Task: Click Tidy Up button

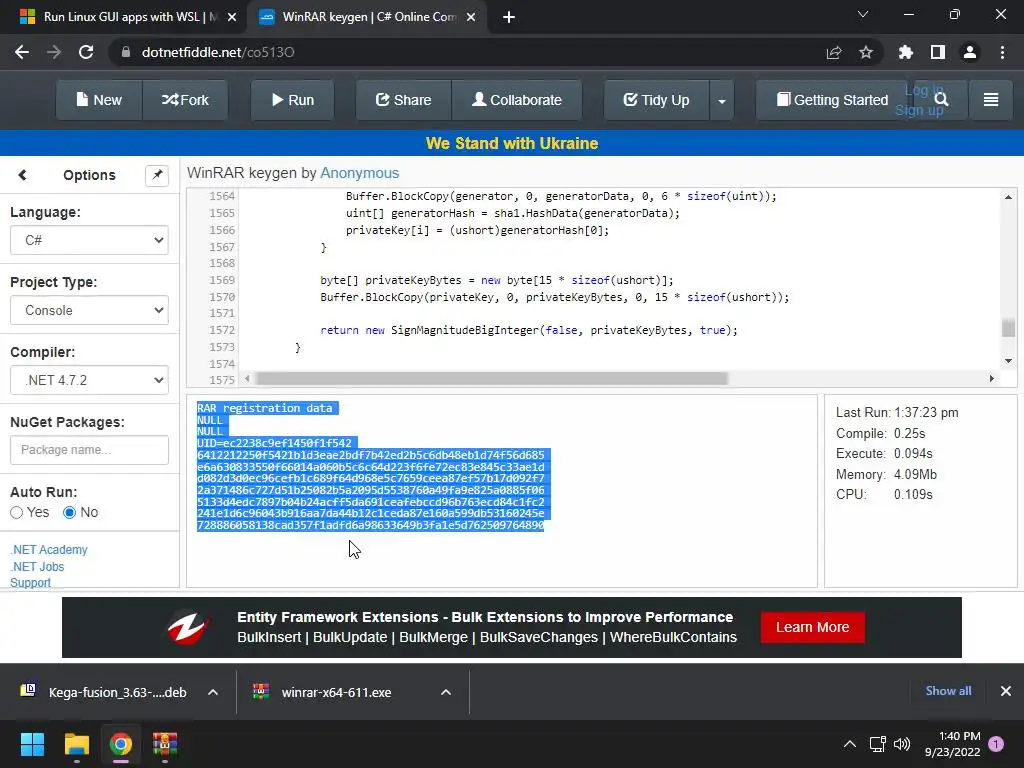Action: pyautogui.click(x=656, y=100)
